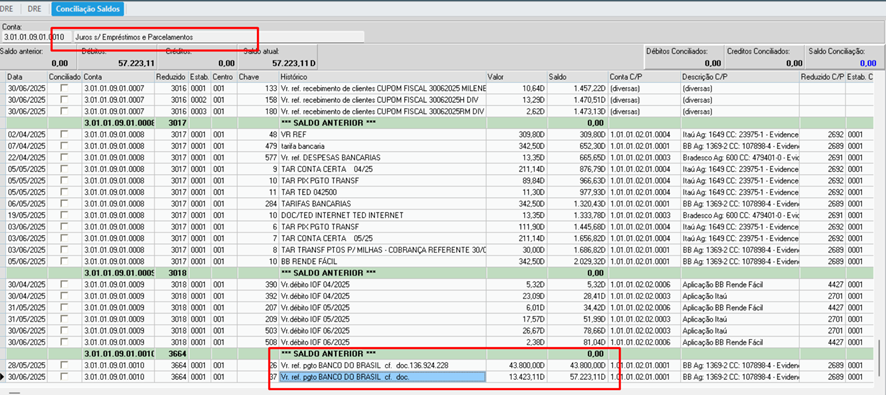Mark Conciliado on TAR TED 042500 row

coord(64,192)
